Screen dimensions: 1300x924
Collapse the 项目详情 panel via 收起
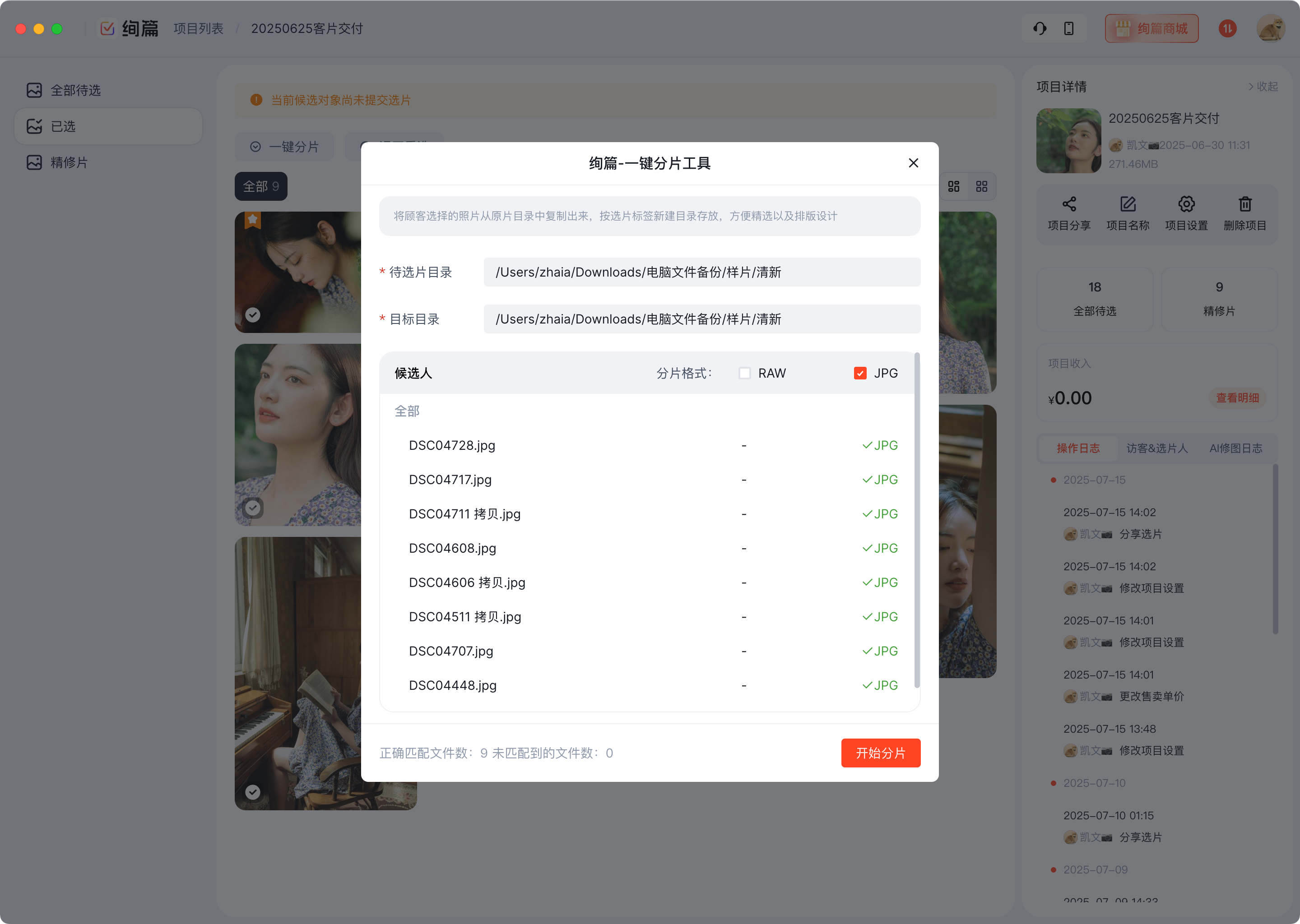coord(1263,87)
